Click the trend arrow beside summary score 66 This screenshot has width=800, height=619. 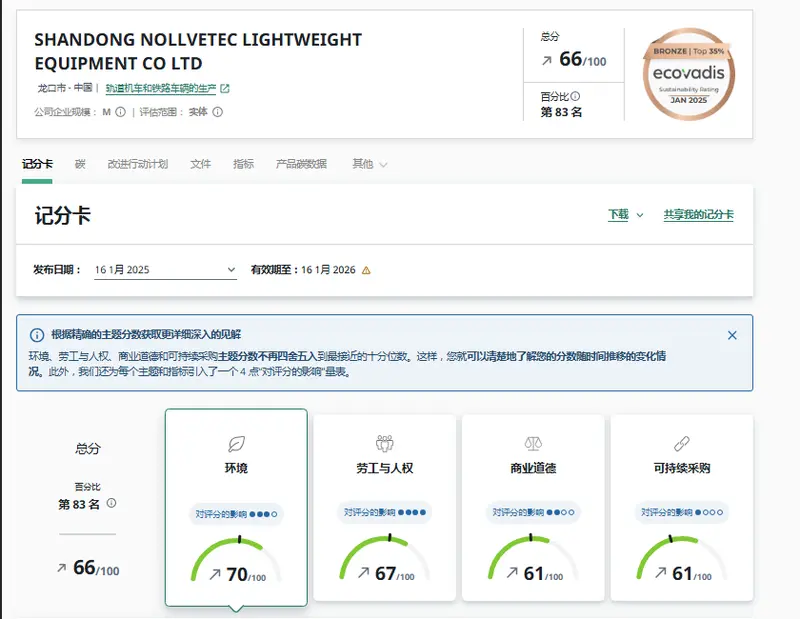coord(62,567)
